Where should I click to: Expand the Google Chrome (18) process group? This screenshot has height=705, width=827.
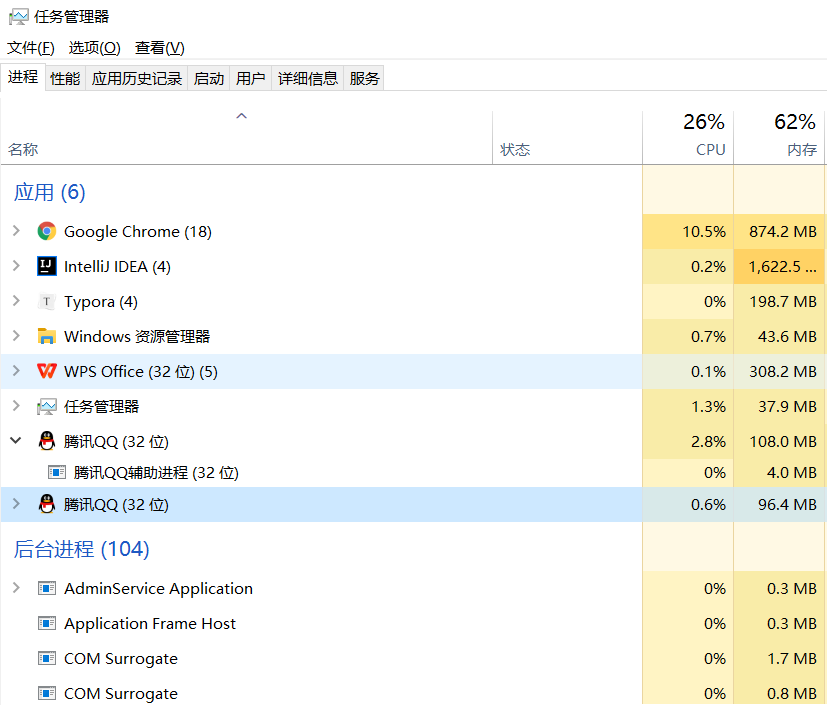(x=16, y=231)
